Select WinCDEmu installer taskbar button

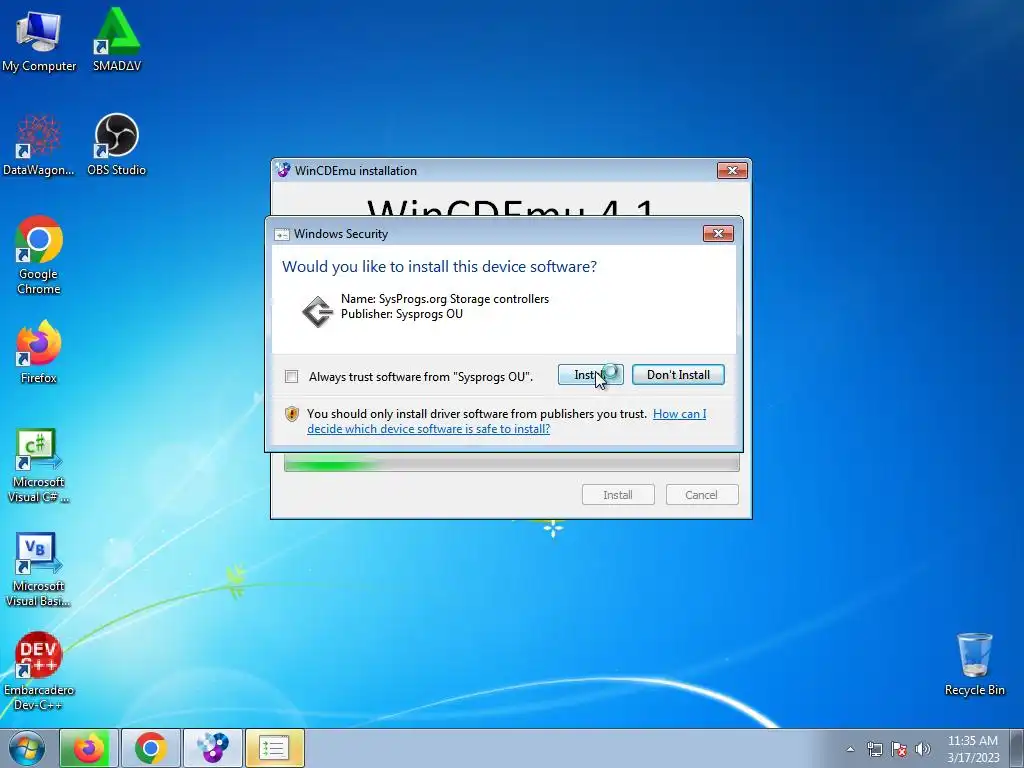[x=213, y=748]
